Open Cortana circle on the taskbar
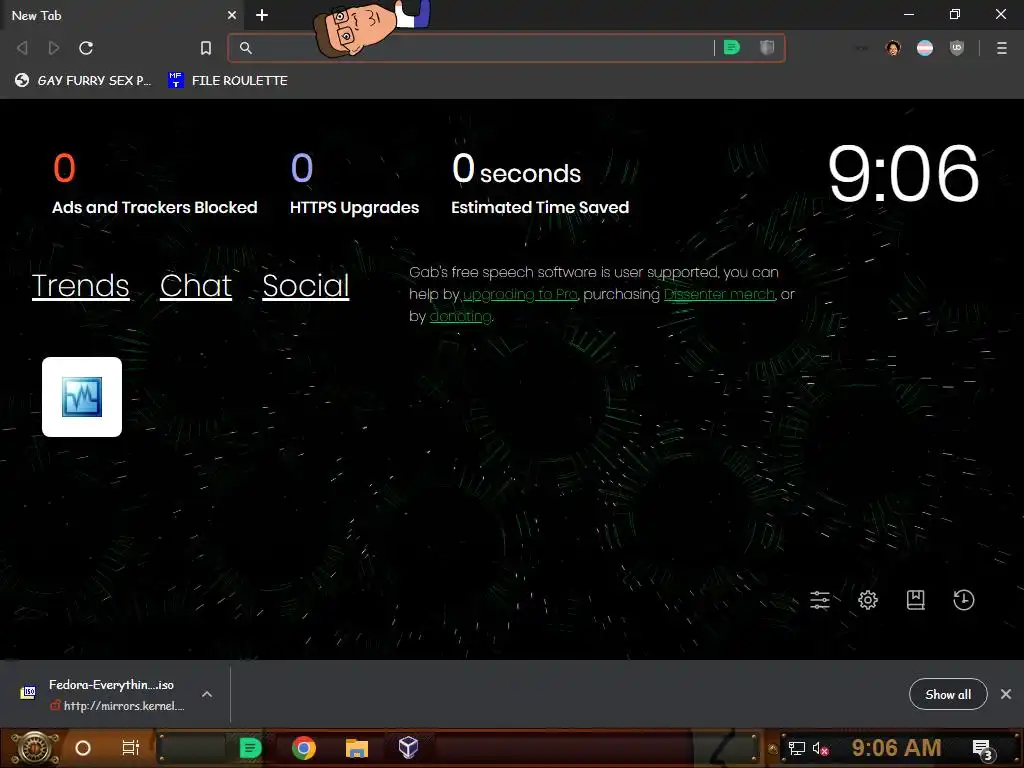Viewport: 1024px width, 768px height. coord(83,748)
